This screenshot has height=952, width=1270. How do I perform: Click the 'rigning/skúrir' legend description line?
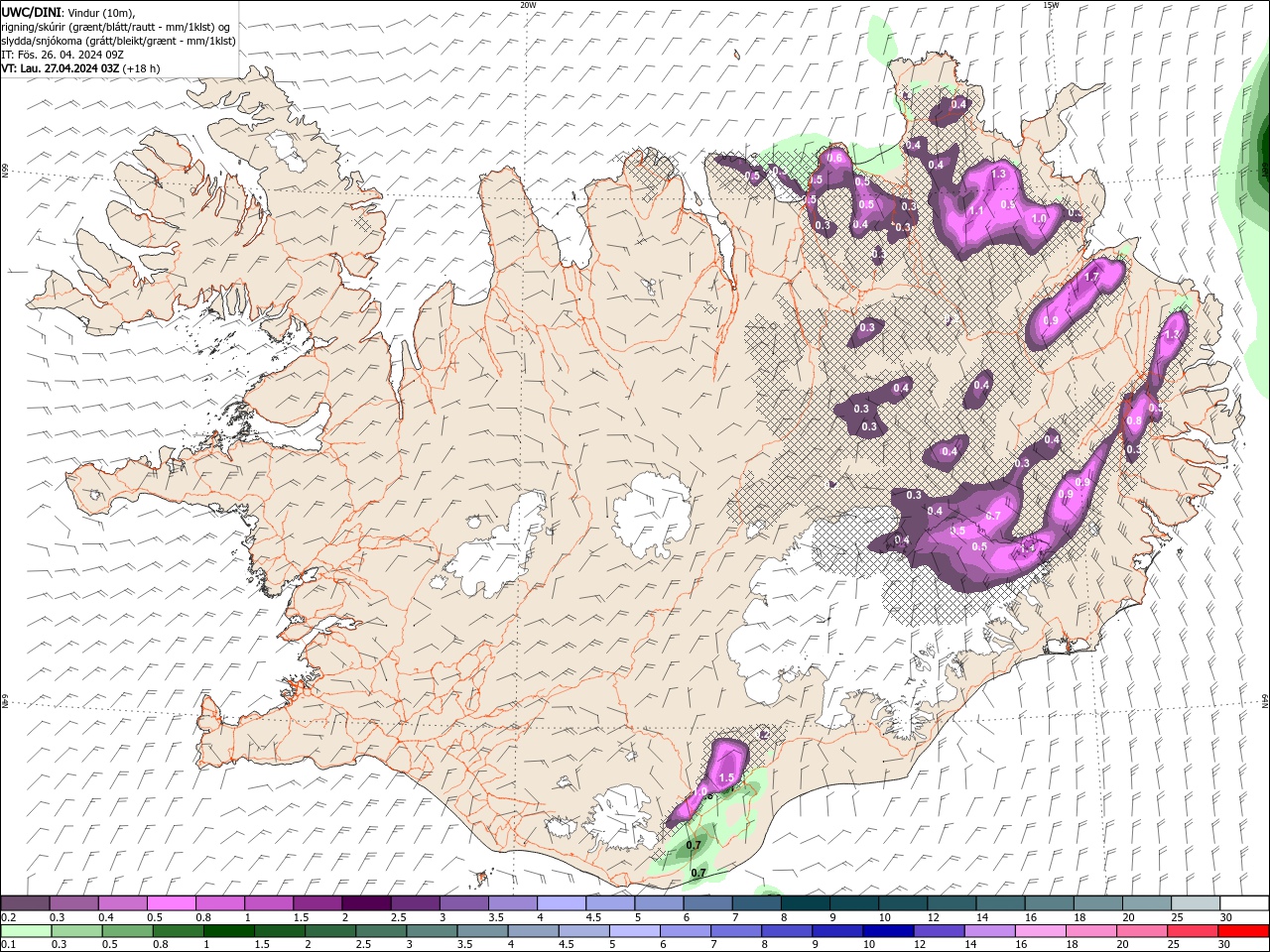(x=116, y=27)
